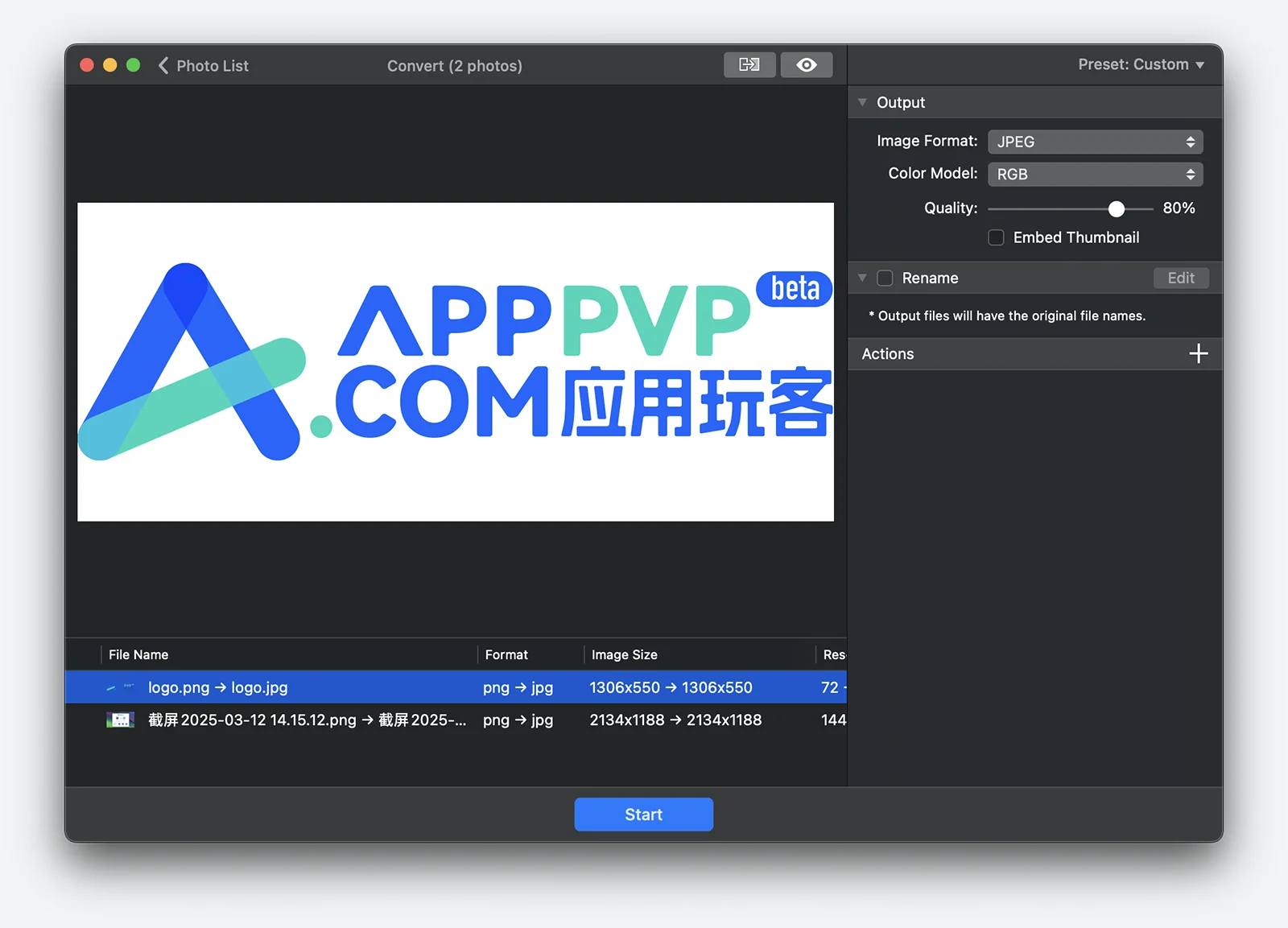Sort by Image Size column header
The height and width of the screenshot is (928, 1288).
624,654
